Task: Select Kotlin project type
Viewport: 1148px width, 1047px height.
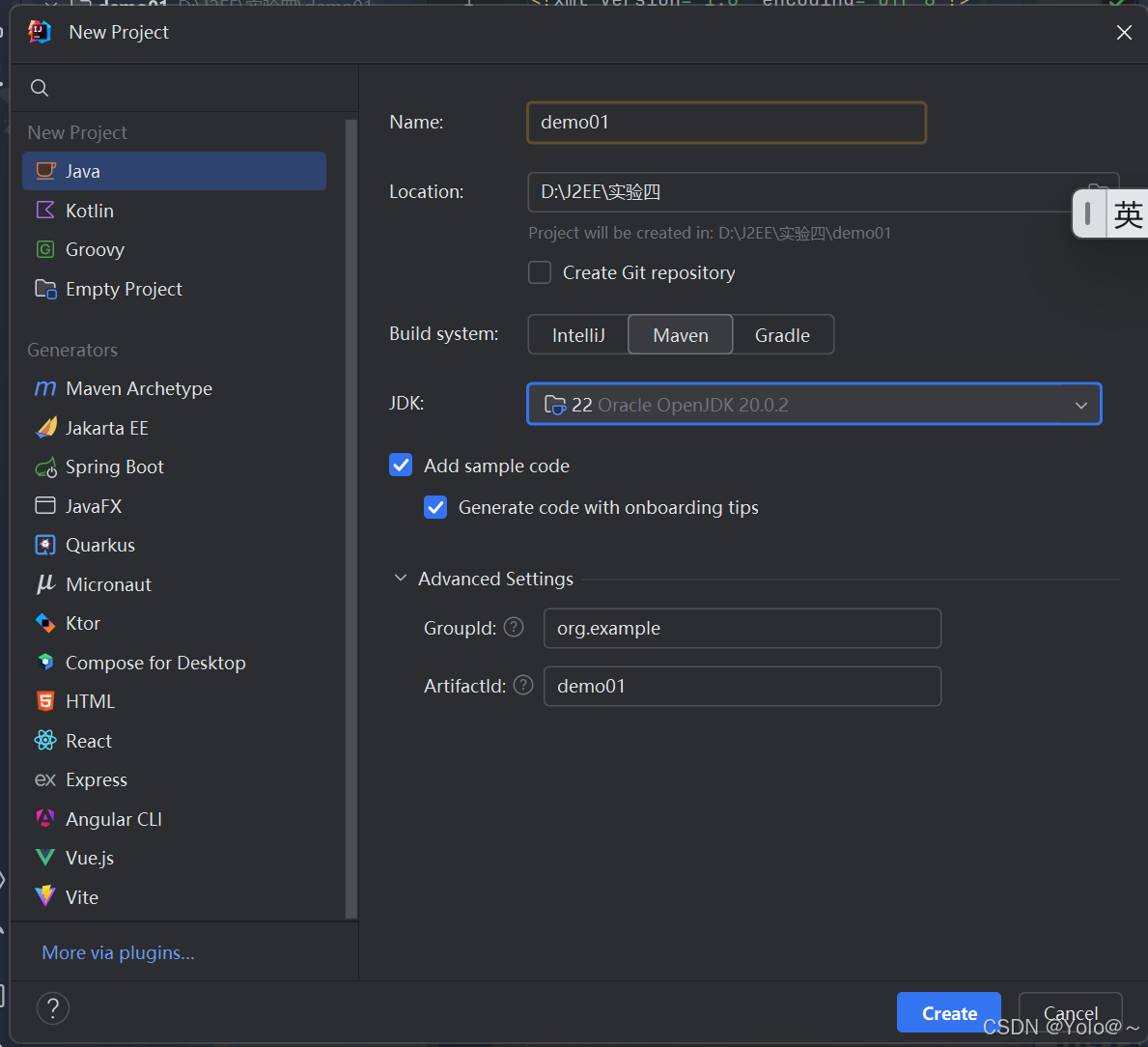Action: [174, 211]
